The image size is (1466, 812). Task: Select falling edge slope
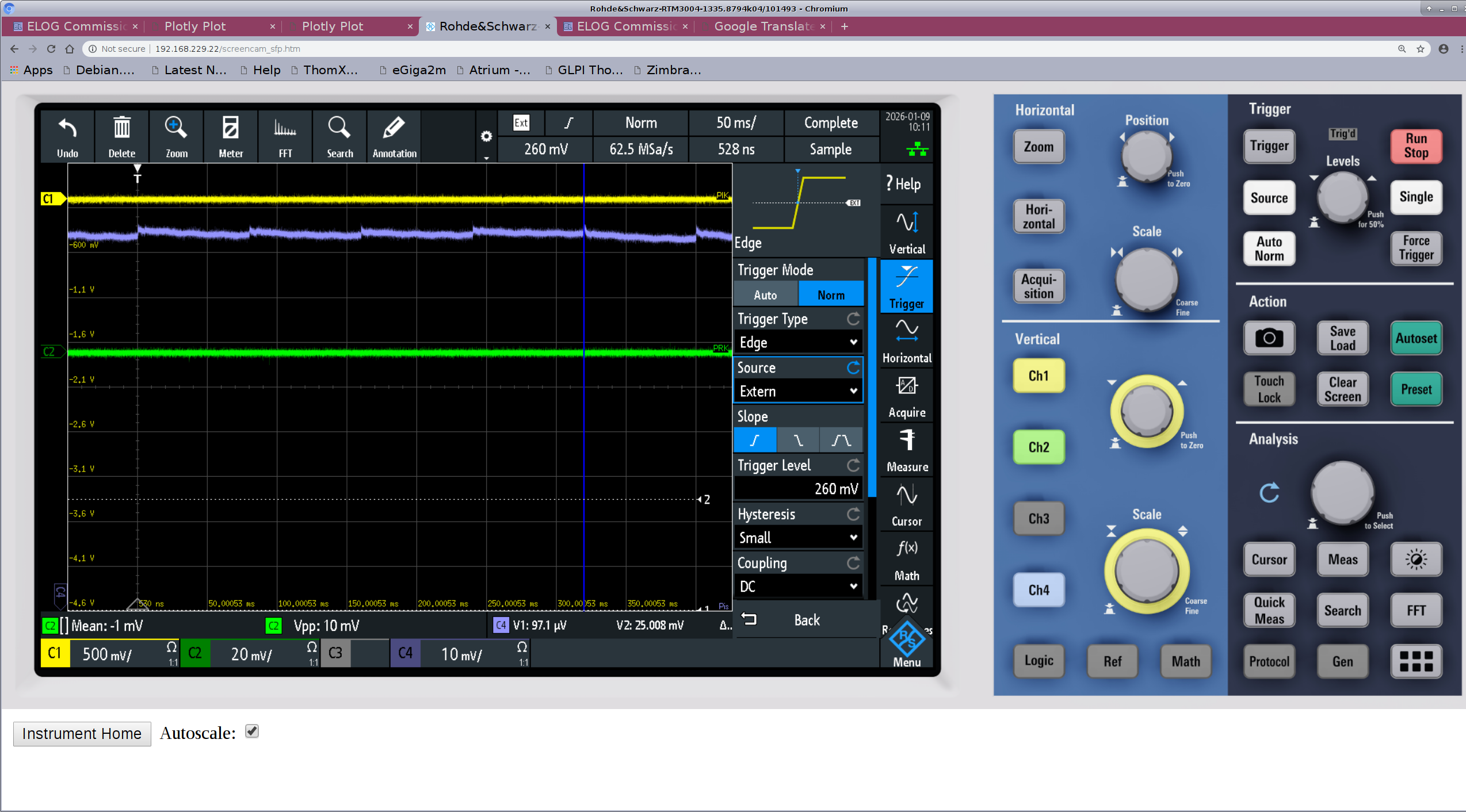click(798, 441)
